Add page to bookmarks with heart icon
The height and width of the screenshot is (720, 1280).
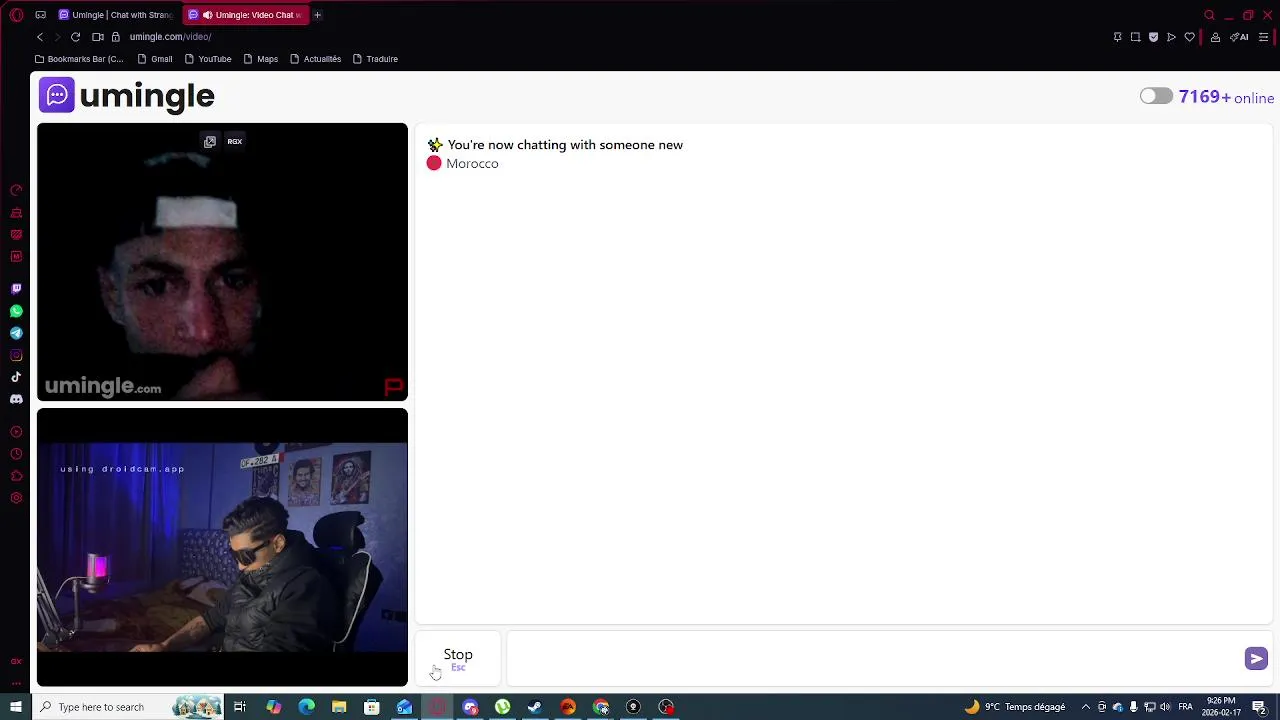tap(1189, 37)
